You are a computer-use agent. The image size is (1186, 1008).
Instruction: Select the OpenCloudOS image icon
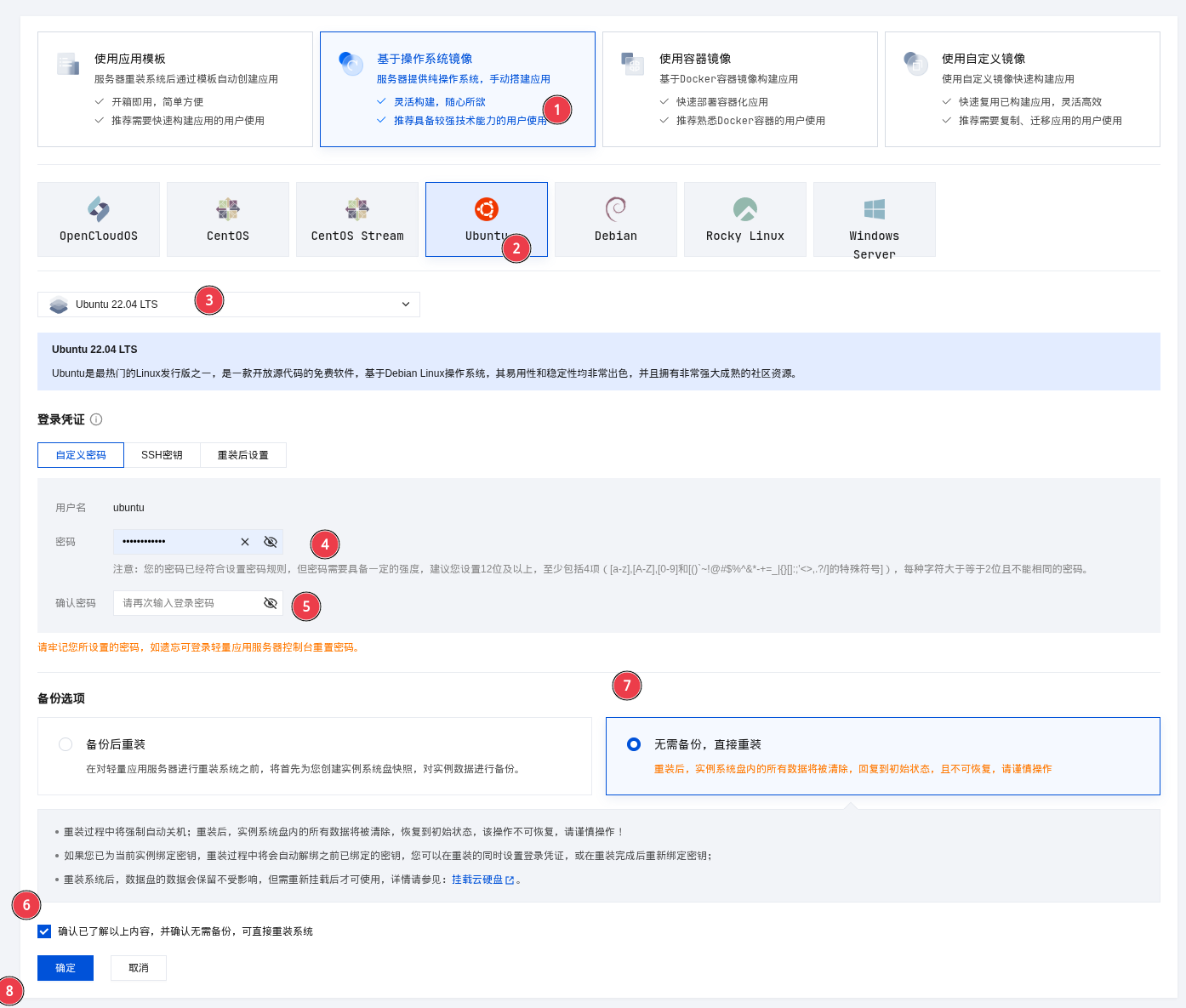[x=99, y=209]
